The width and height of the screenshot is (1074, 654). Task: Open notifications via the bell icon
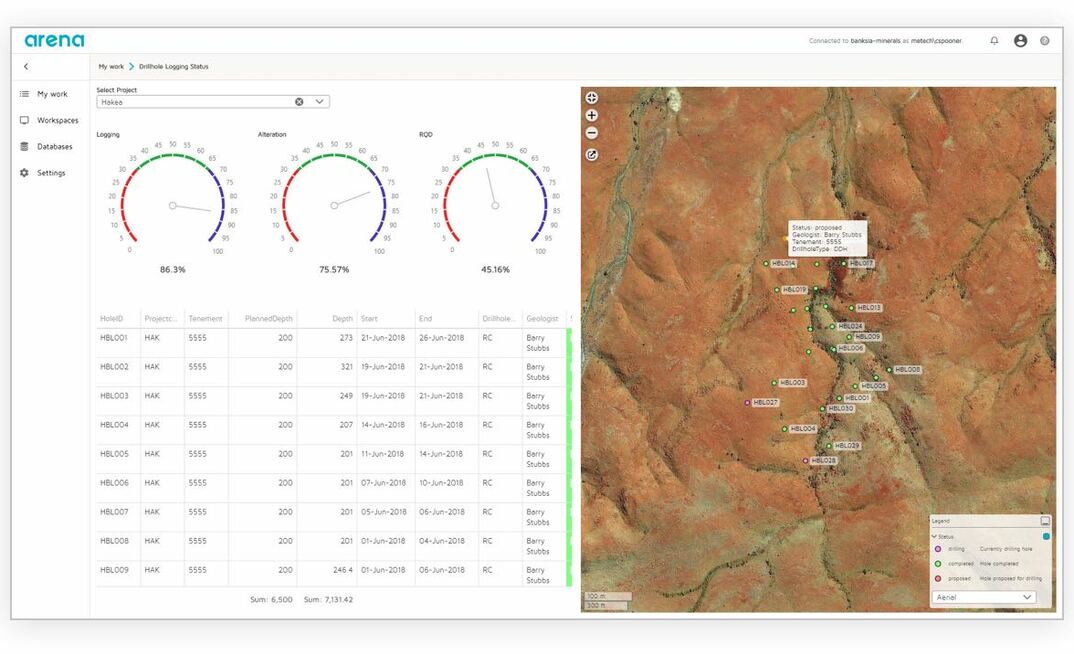click(994, 40)
